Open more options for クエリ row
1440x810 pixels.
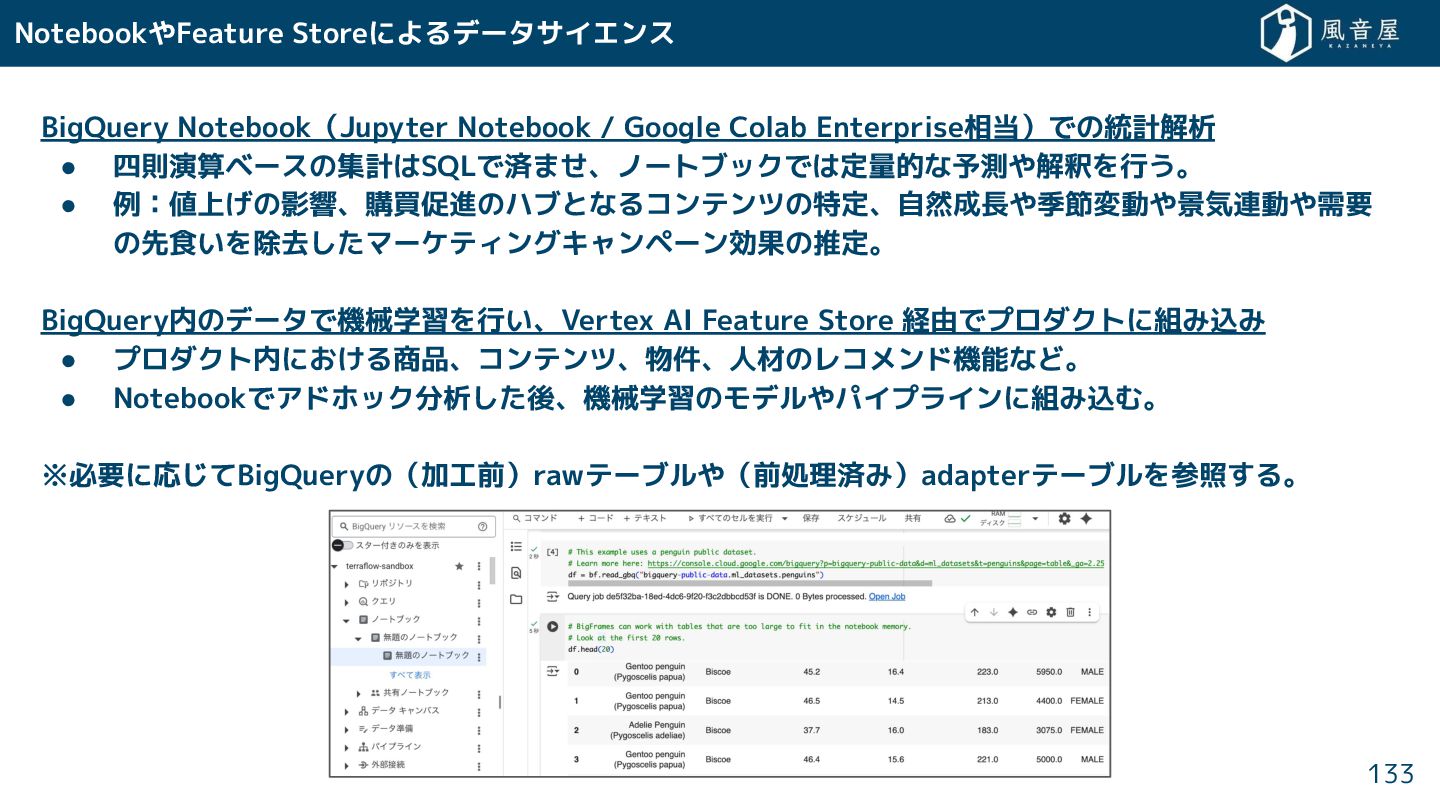click(480, 602)
